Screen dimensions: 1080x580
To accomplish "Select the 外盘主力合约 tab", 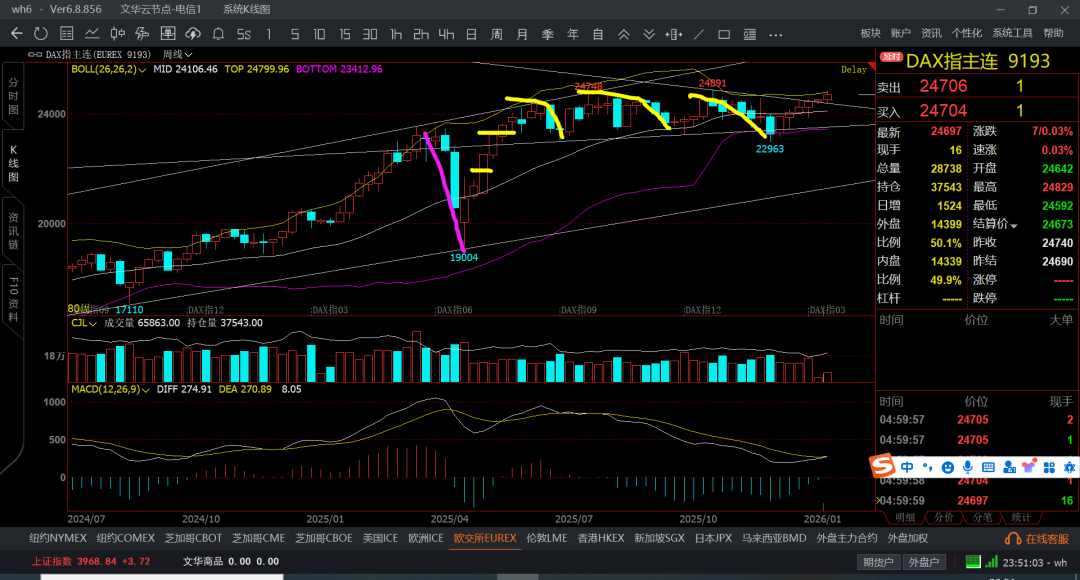I will (x=847, y=538).
